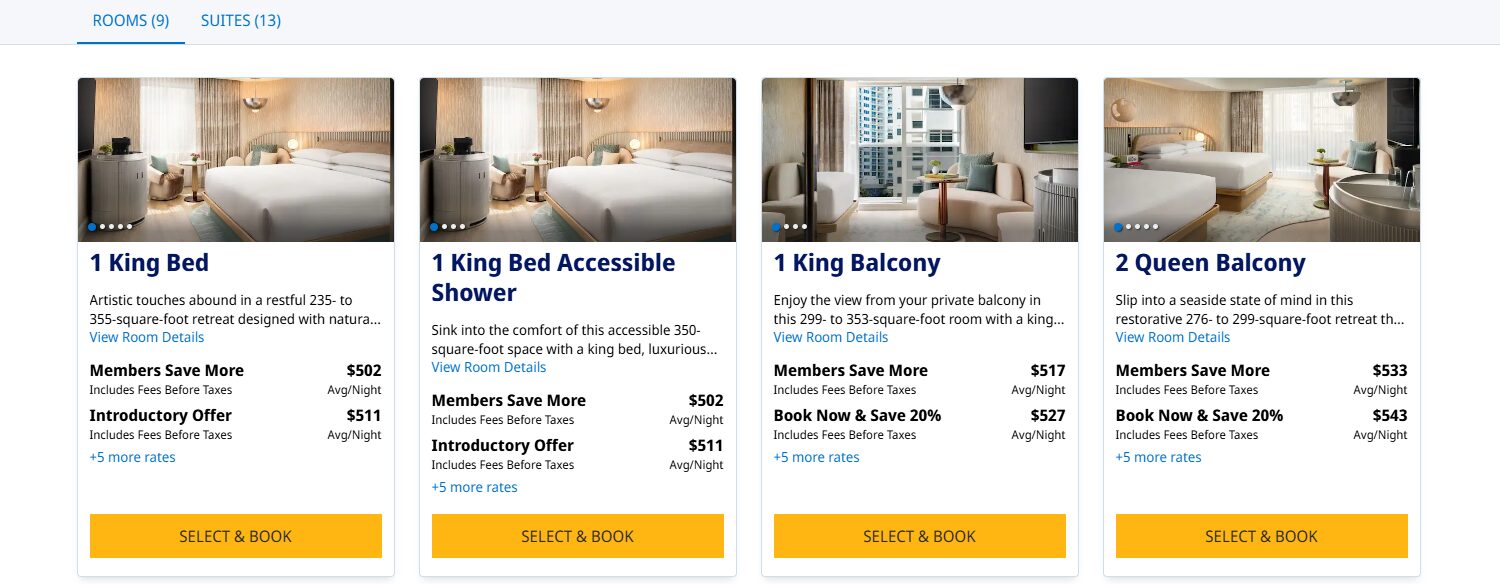Show +5 more rates for 2 Queen Balcony
The height and width of the screenshot is (584, 1500).
(x=1159, y=457)
